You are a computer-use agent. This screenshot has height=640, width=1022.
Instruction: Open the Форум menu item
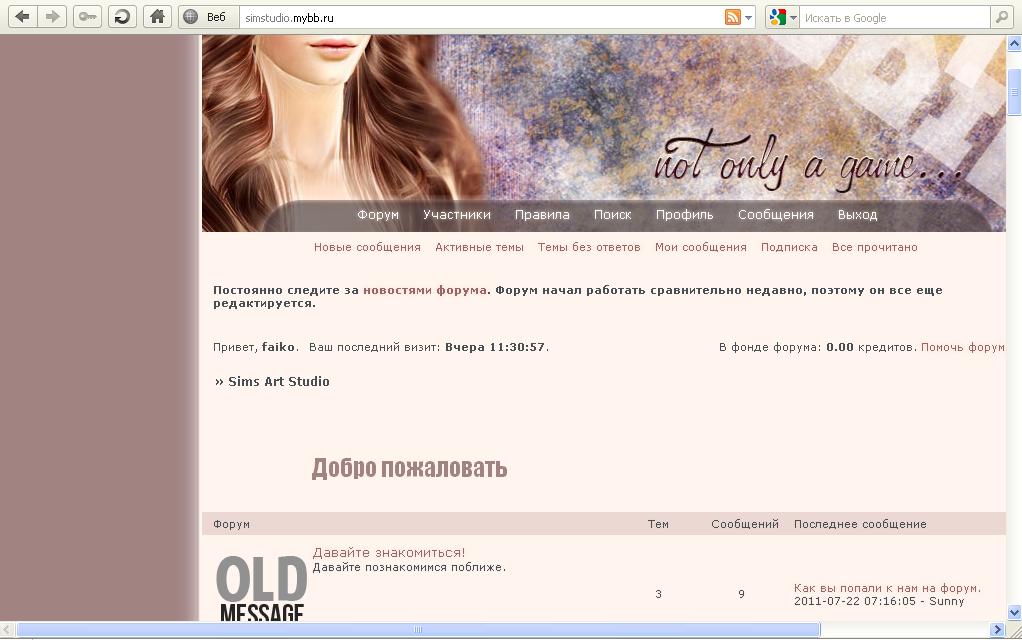[378, 214]
